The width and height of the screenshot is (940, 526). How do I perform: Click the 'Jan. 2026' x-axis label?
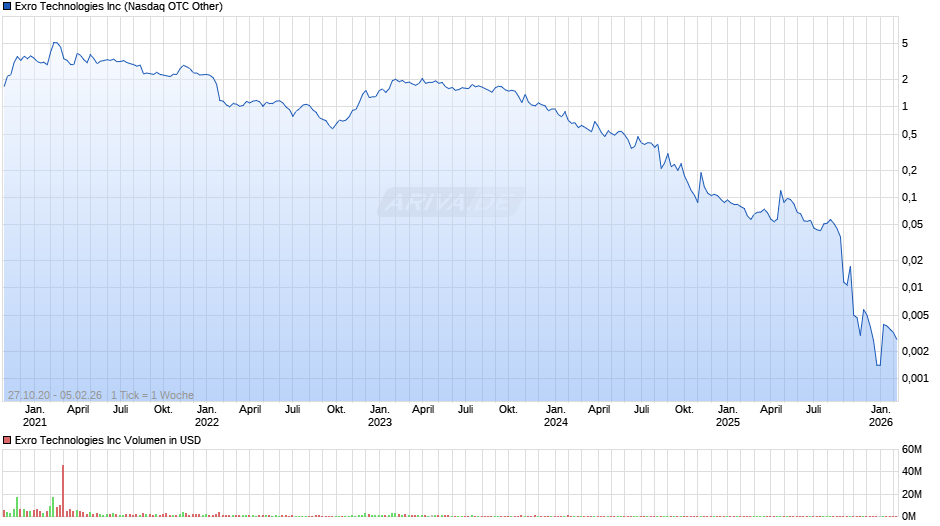click(x=881, y=416)
